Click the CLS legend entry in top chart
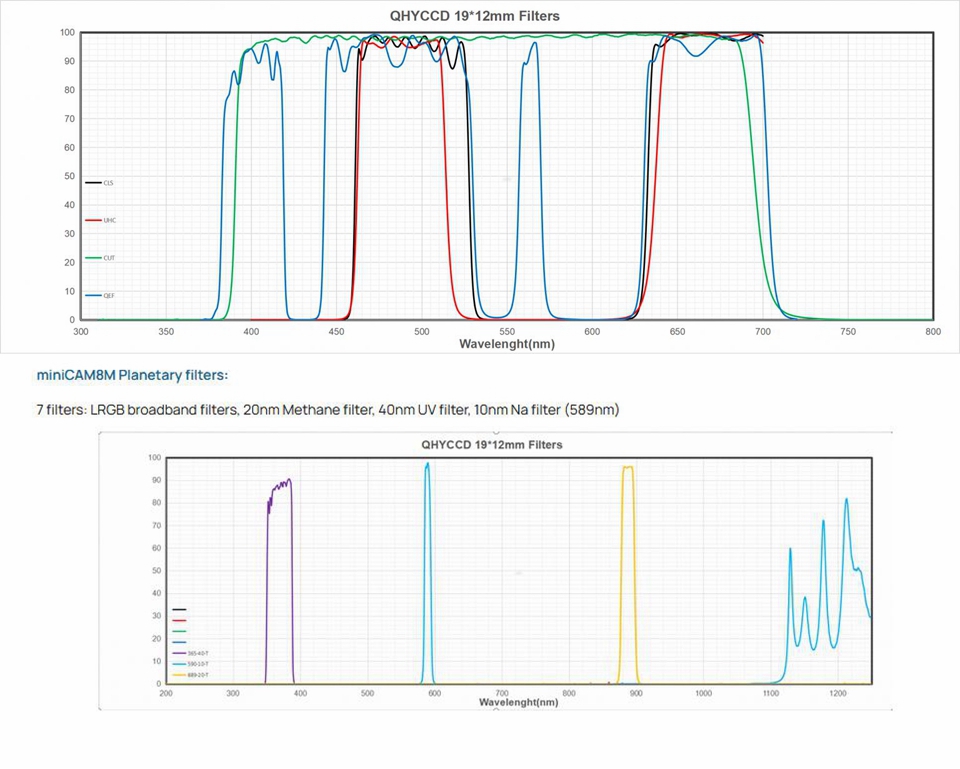Viewport: 960px width, 769px height. [x=100, y=183]
